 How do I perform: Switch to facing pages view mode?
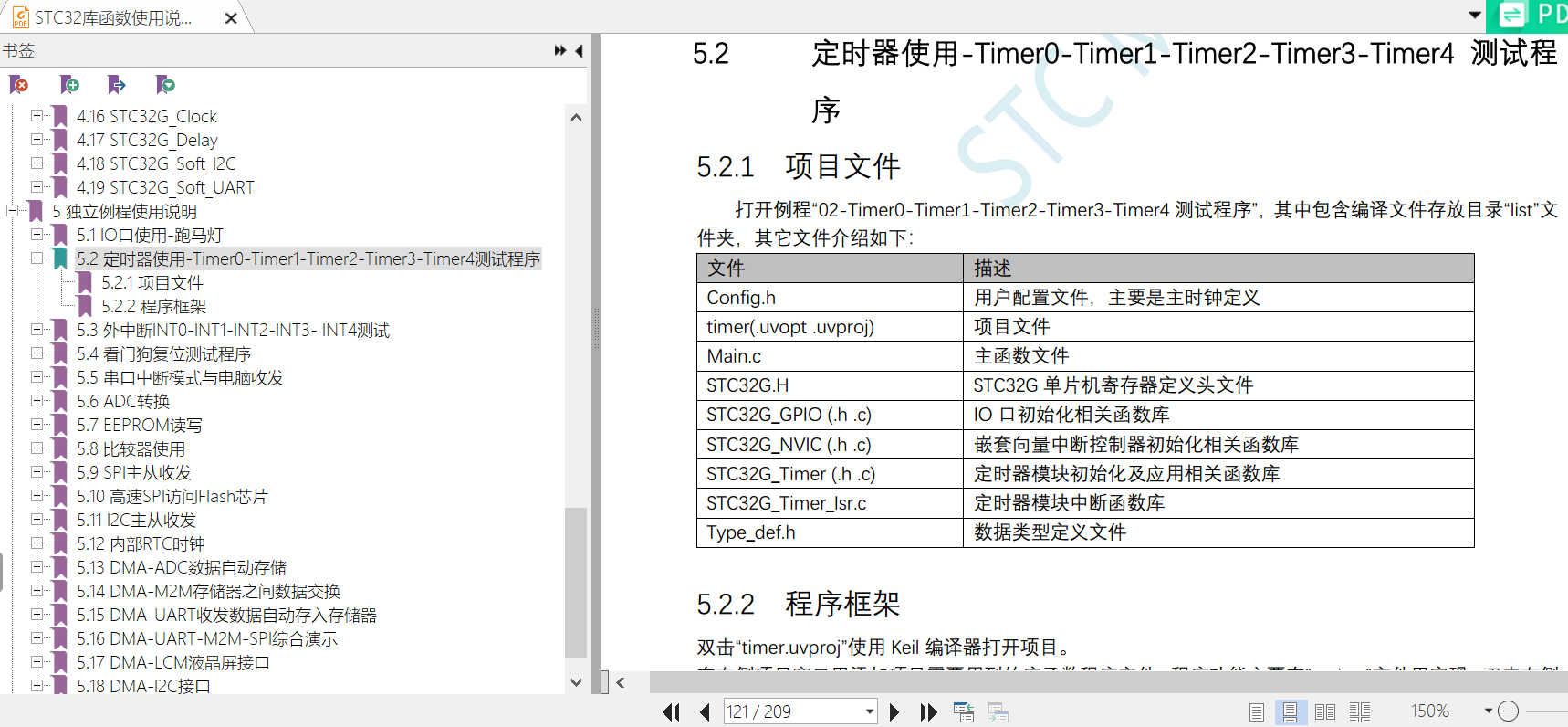coord(1325,712)
